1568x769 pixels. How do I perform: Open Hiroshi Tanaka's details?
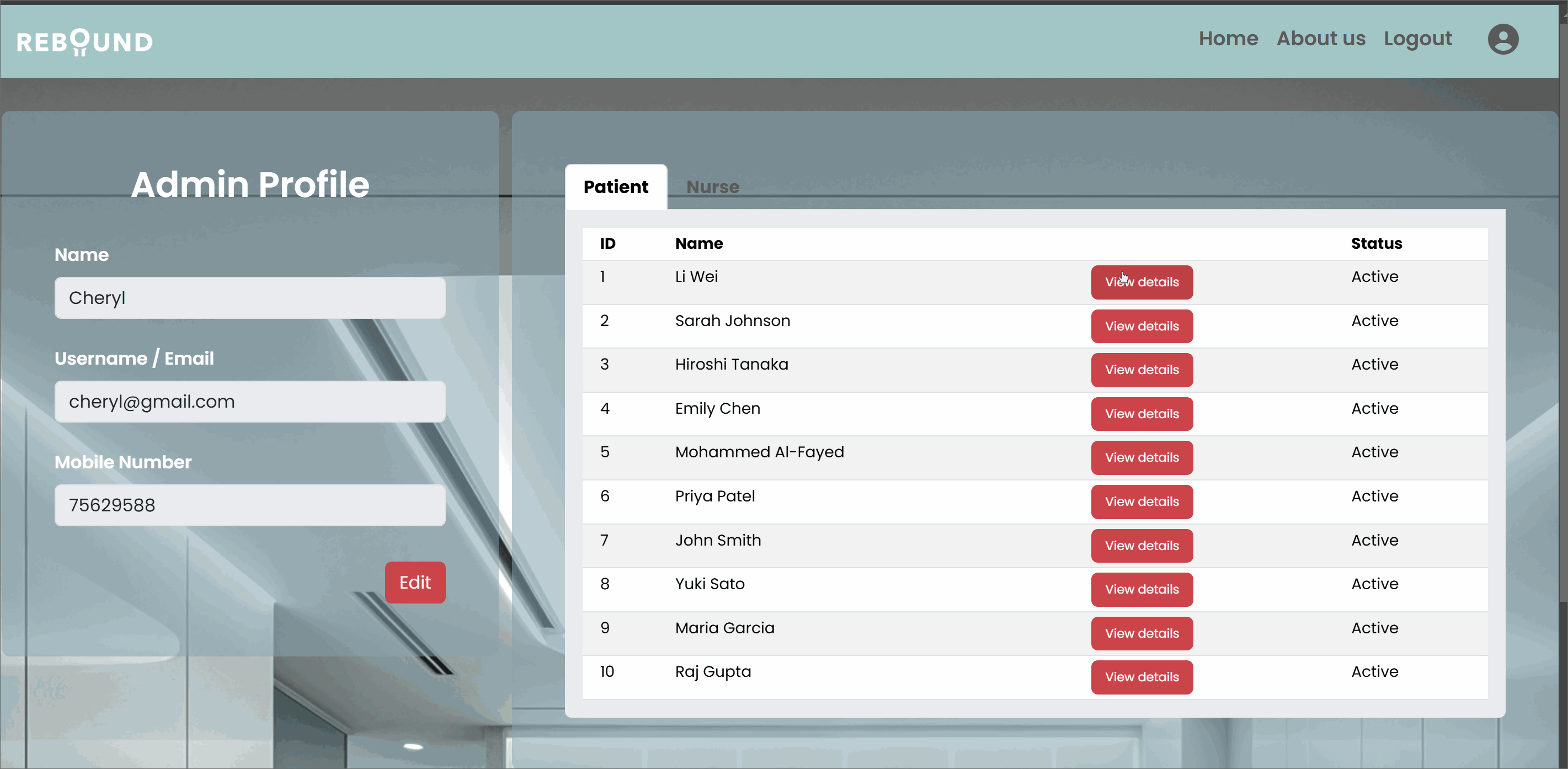pos(1142,370)
